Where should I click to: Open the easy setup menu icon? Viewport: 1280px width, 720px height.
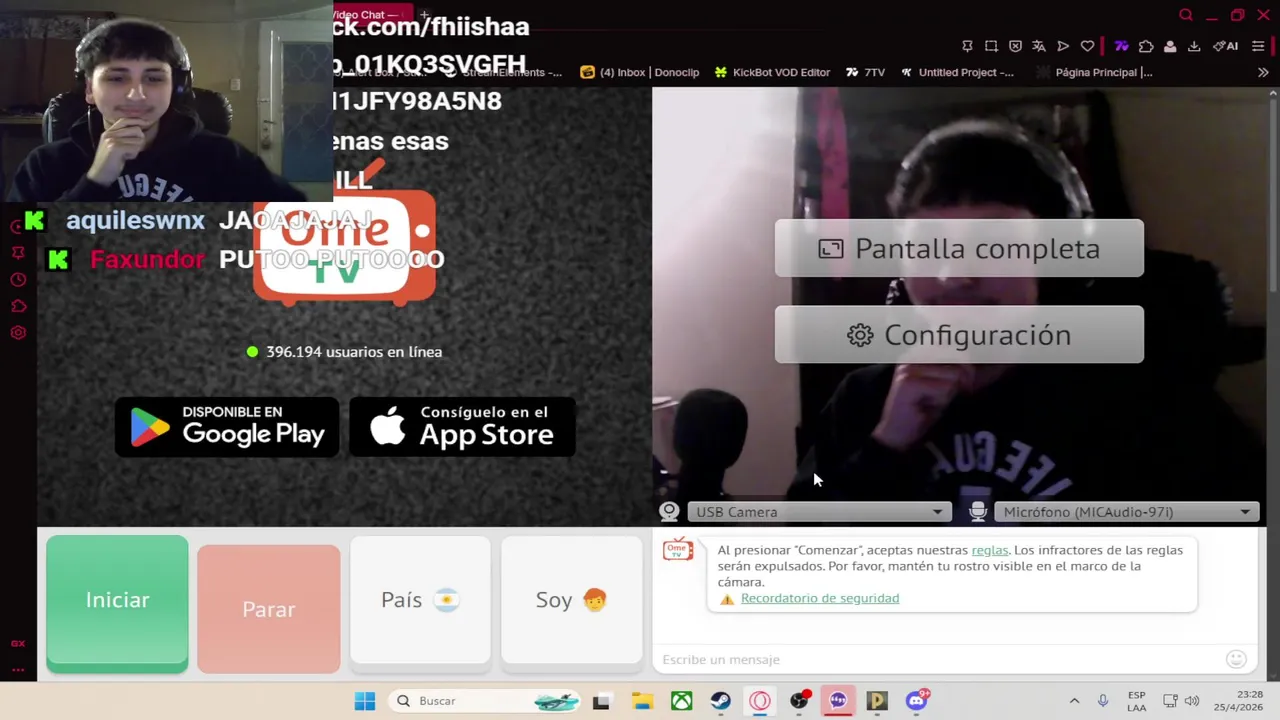tap(1258, 46)
